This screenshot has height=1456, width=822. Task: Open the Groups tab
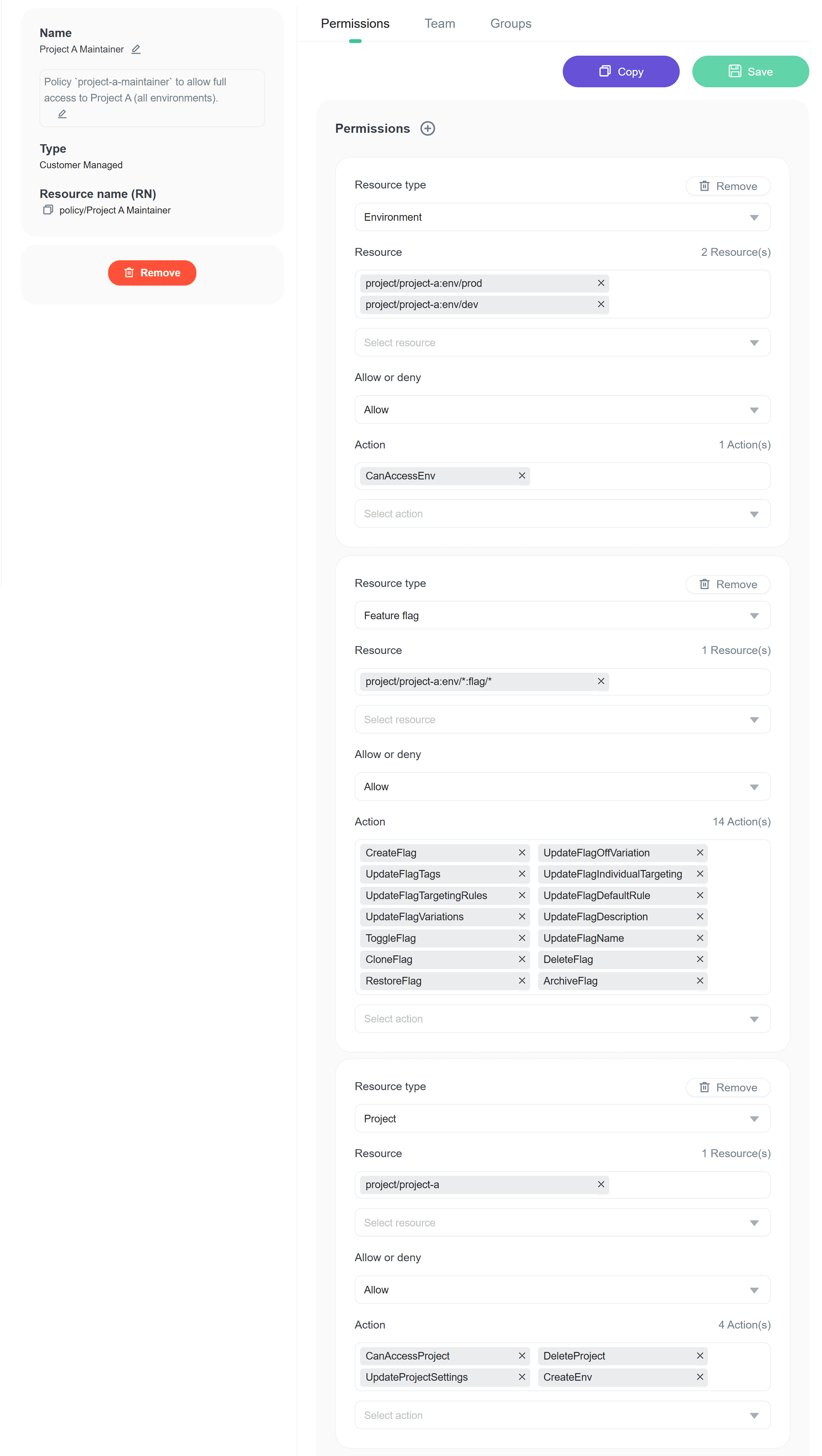pos(510,24)
